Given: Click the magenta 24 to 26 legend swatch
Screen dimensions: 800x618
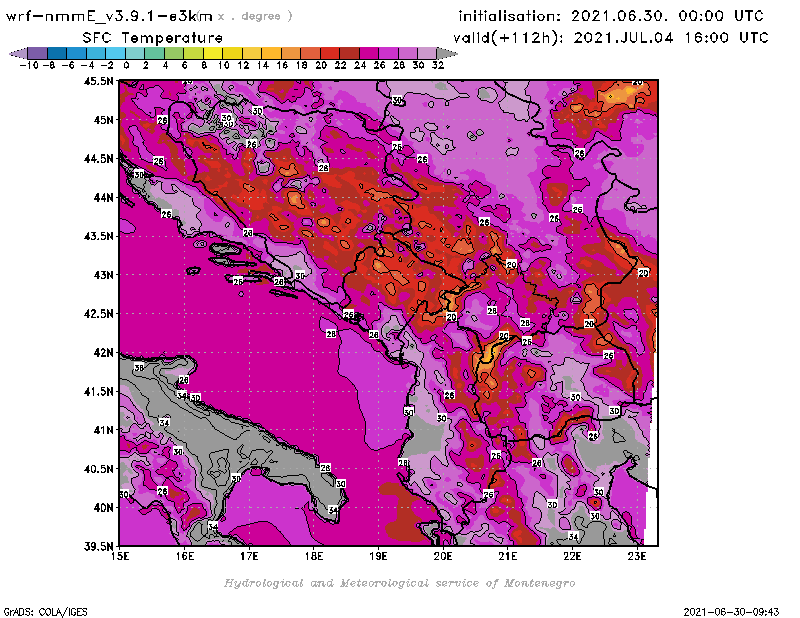Looking at the screenshot, I should 368,53.
